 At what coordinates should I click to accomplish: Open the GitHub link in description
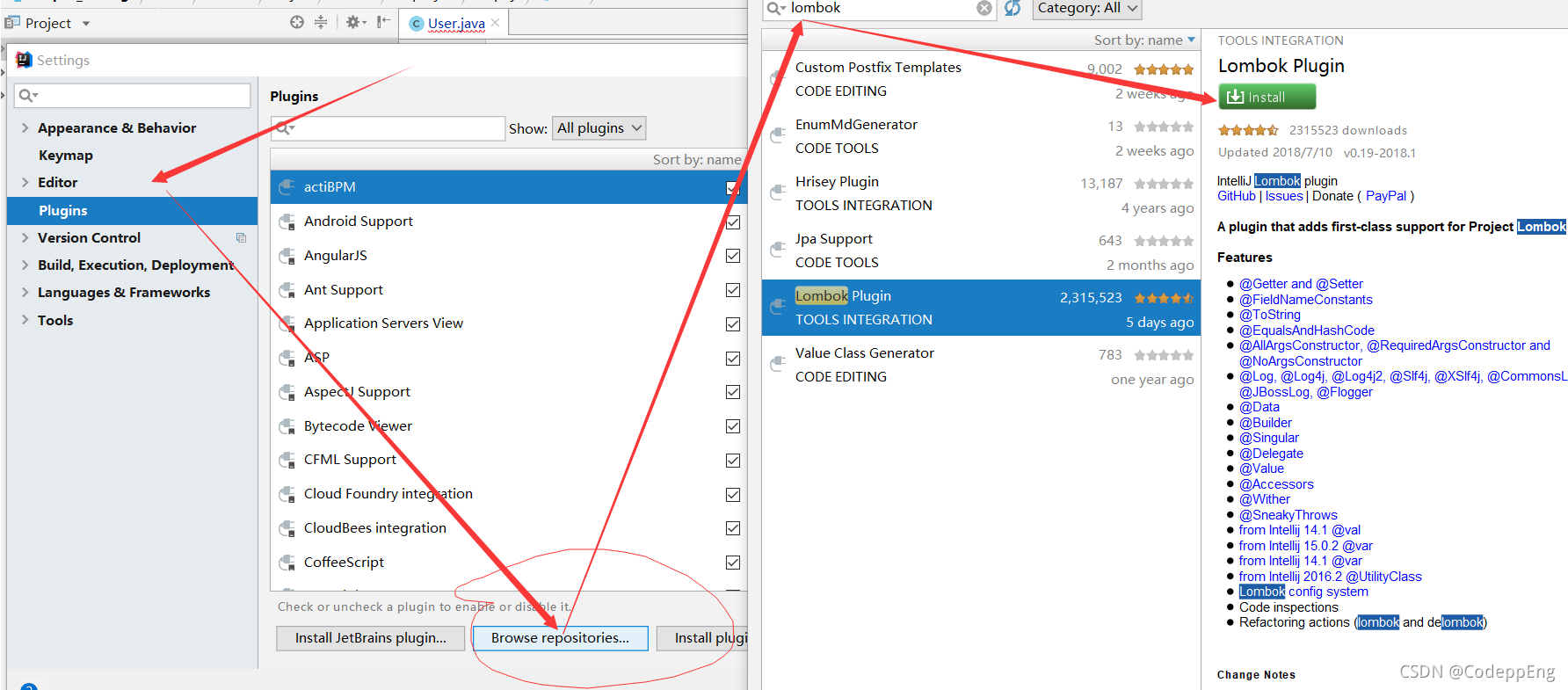pyautogui.click(x=1237, y=196)
